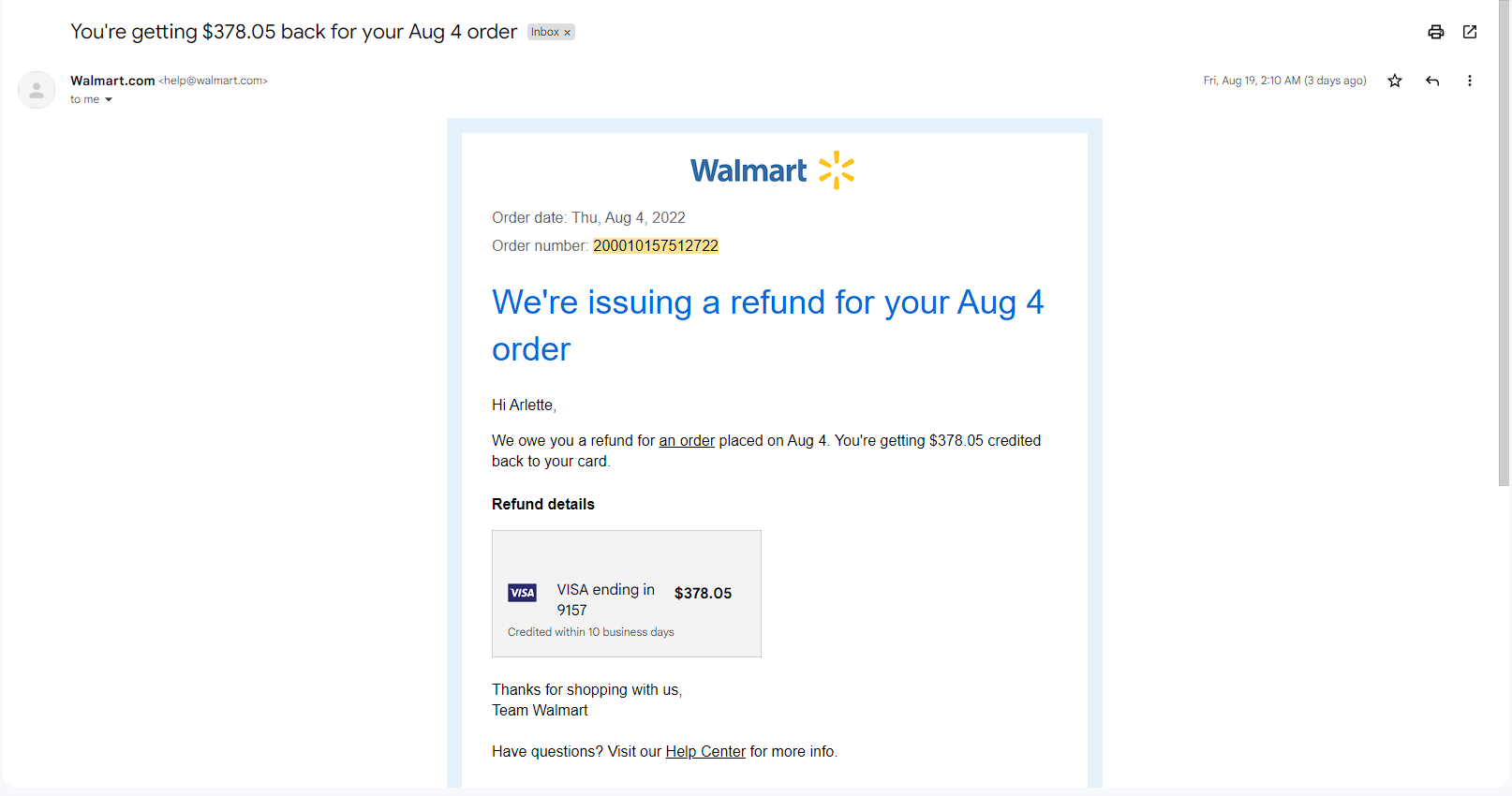Open the three-dot more options menu
The width and height of the screenshot is (1512, 796).
point(1469,81)
